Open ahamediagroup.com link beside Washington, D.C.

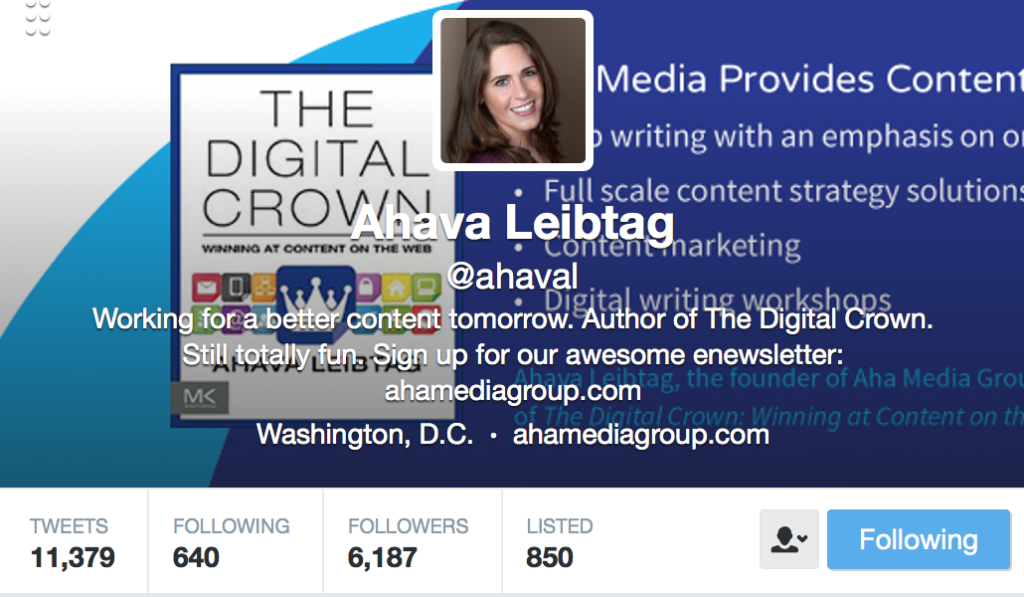[641, 434]
